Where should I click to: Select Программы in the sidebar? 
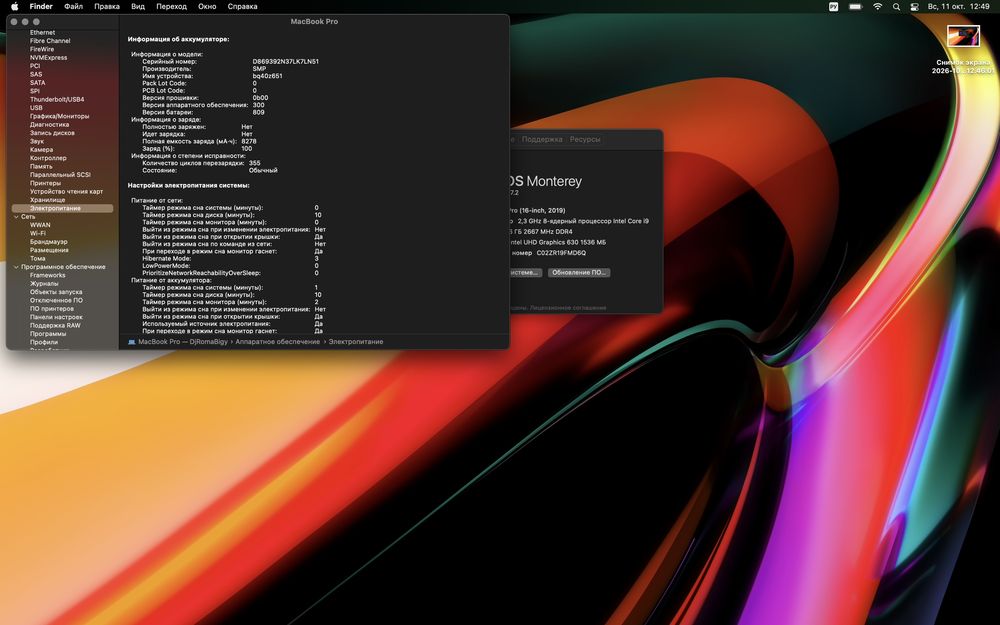[x=48, y=334]
